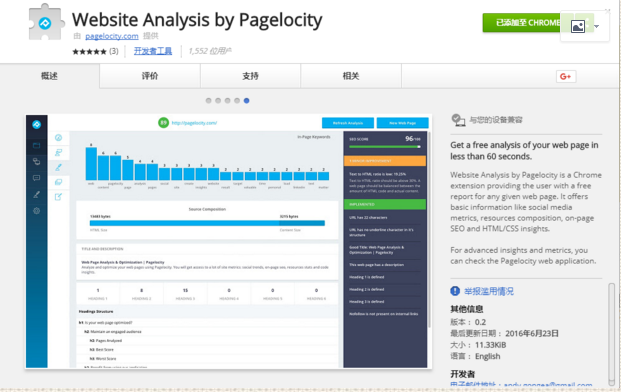
Task: Click the gauge icon in the preview's light sub-sidebar
Action: [x=59, y=138]
